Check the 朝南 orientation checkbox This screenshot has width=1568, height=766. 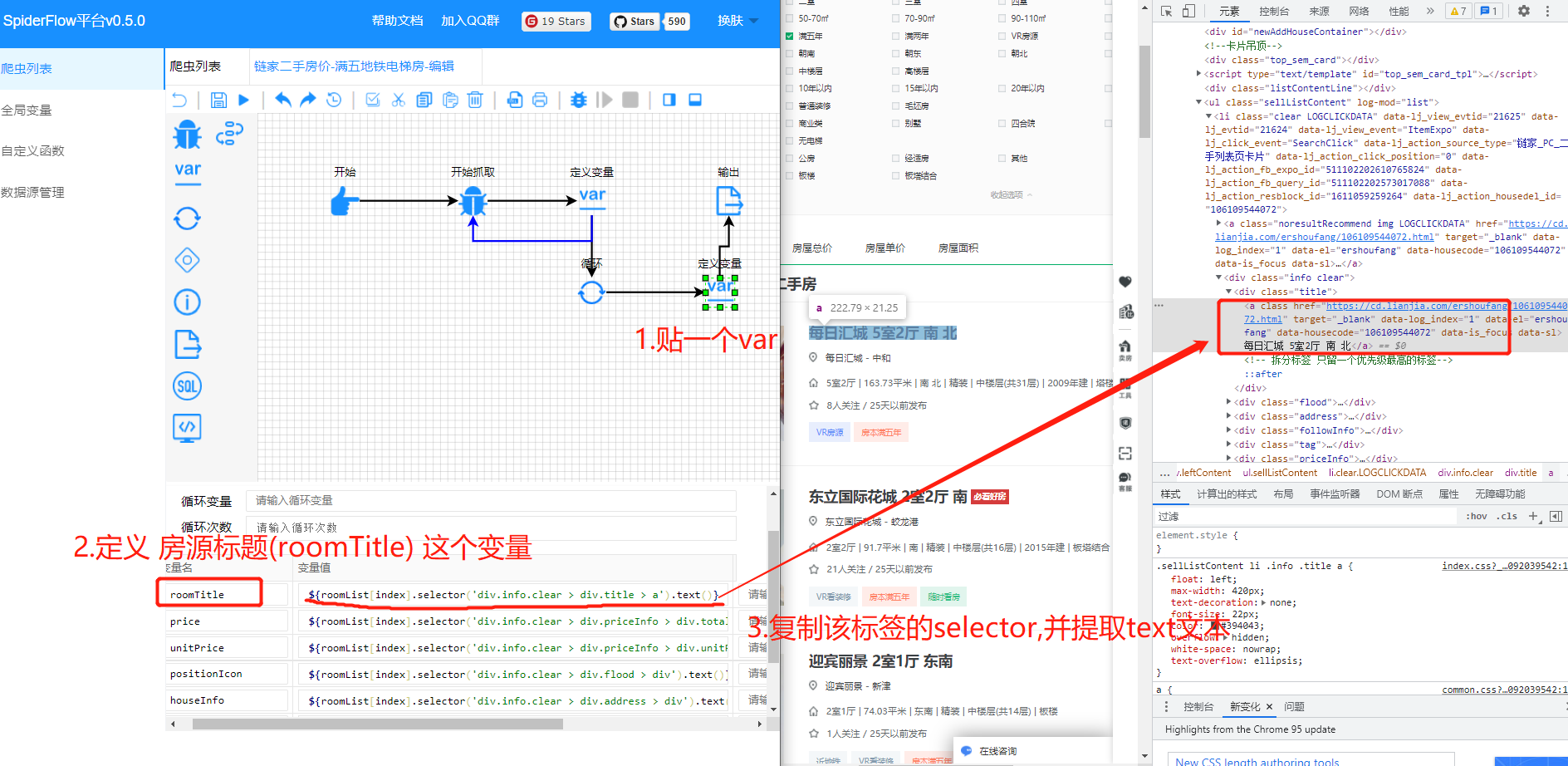pyautogui.click(x=790, y=53)
